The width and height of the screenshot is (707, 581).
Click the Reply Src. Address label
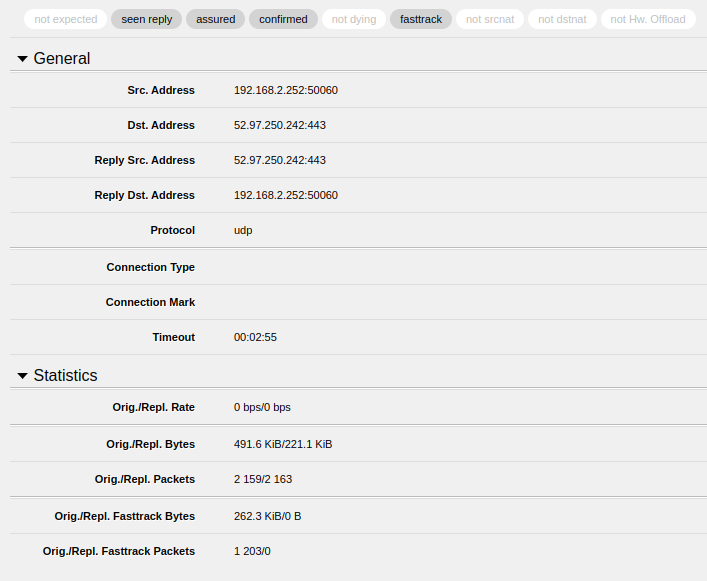point(145,160)
